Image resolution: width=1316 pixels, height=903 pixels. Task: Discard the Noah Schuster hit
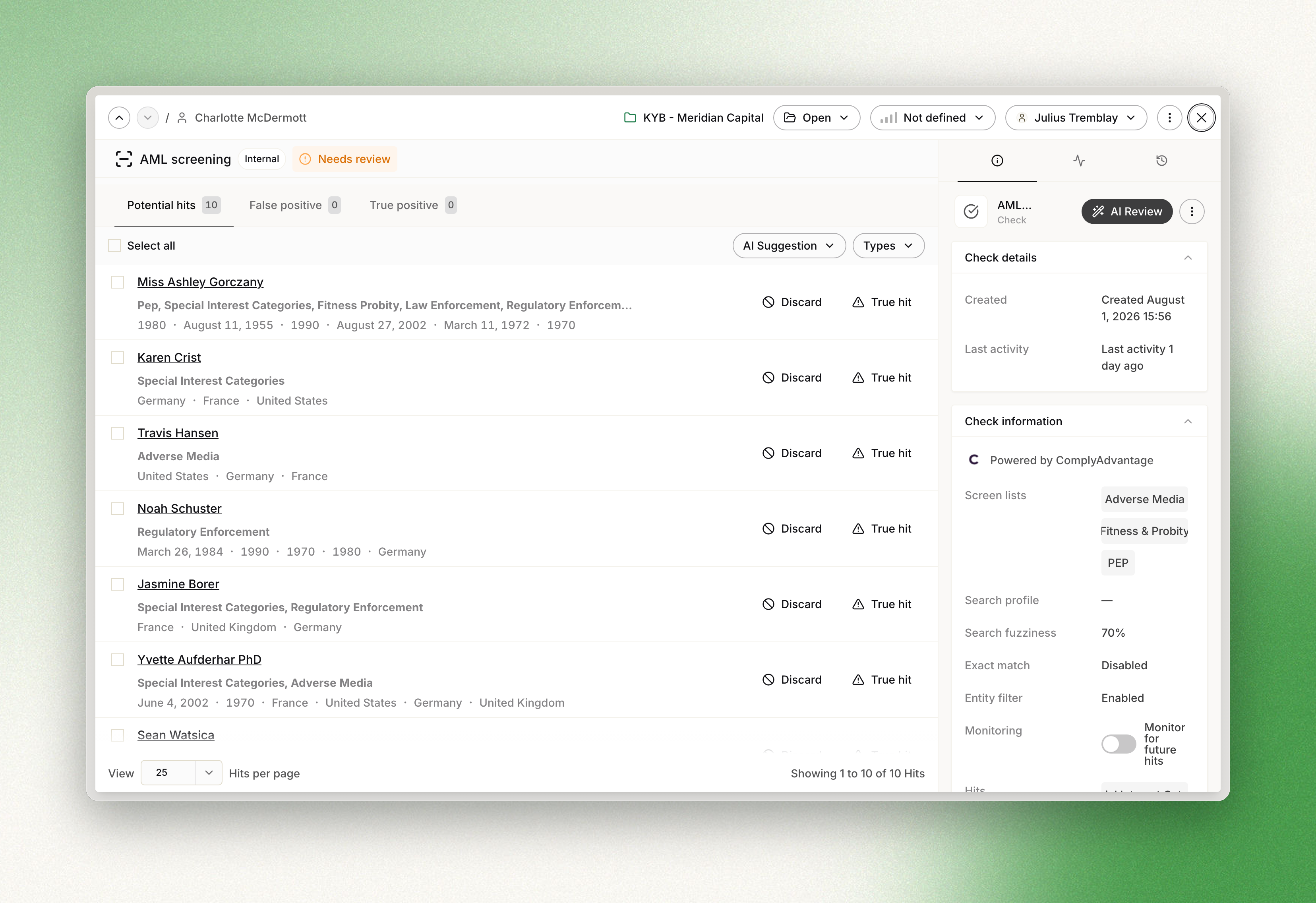[x=792, y=529]
